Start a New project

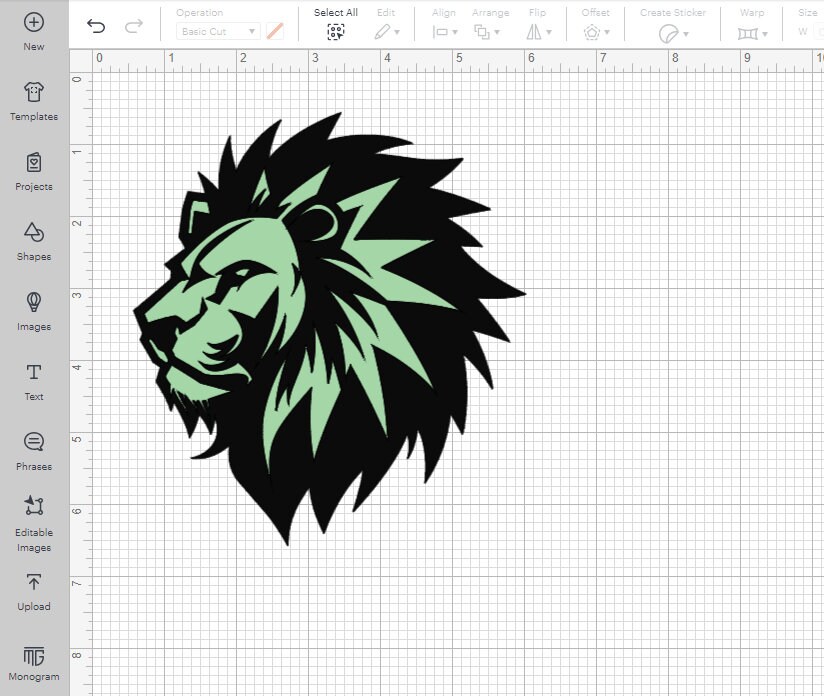tap(34, 32)
